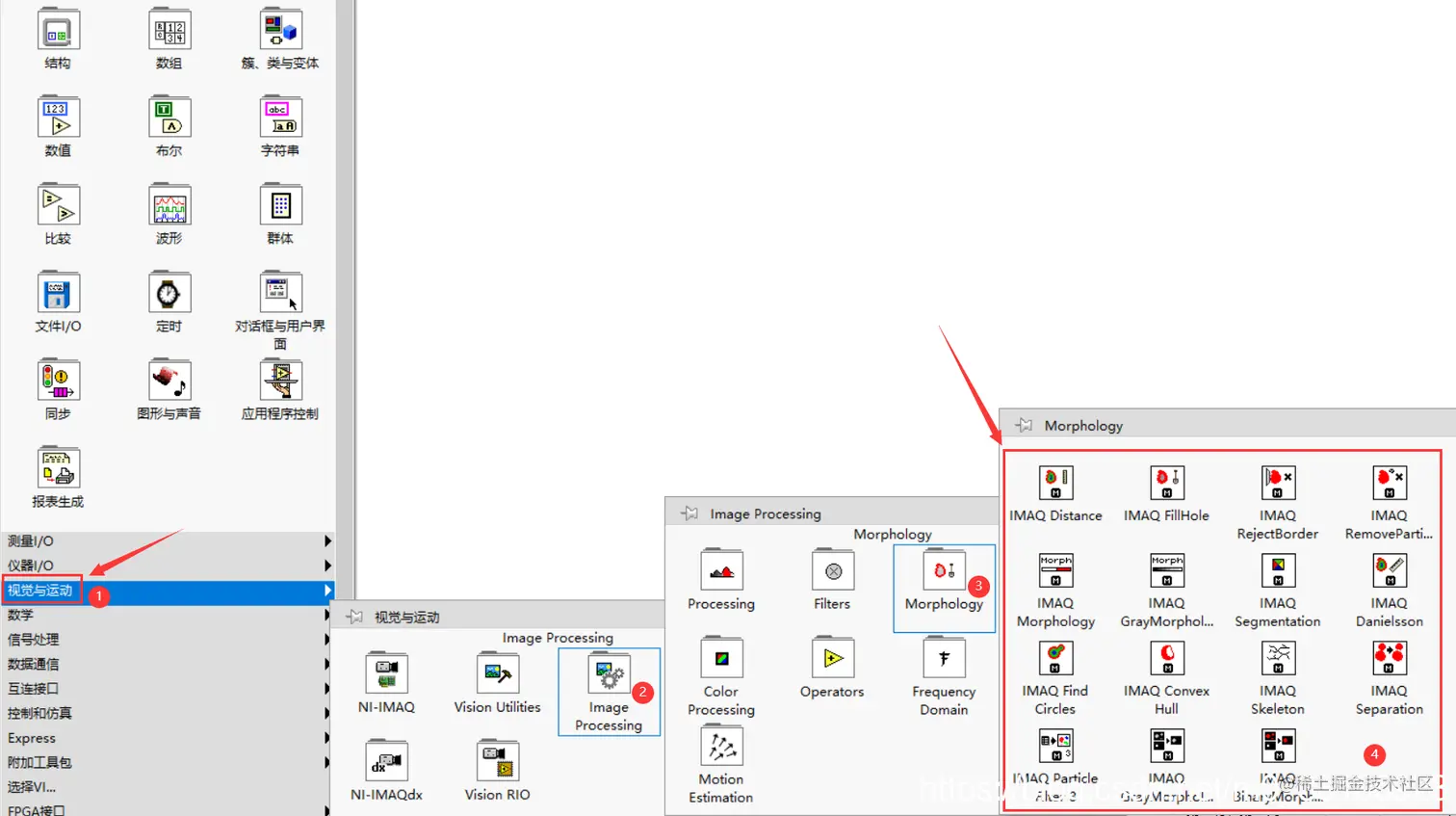Open the 报表生成 palette icon
Viewport: 1456px width, 816px height.
(x=58, y=468)
